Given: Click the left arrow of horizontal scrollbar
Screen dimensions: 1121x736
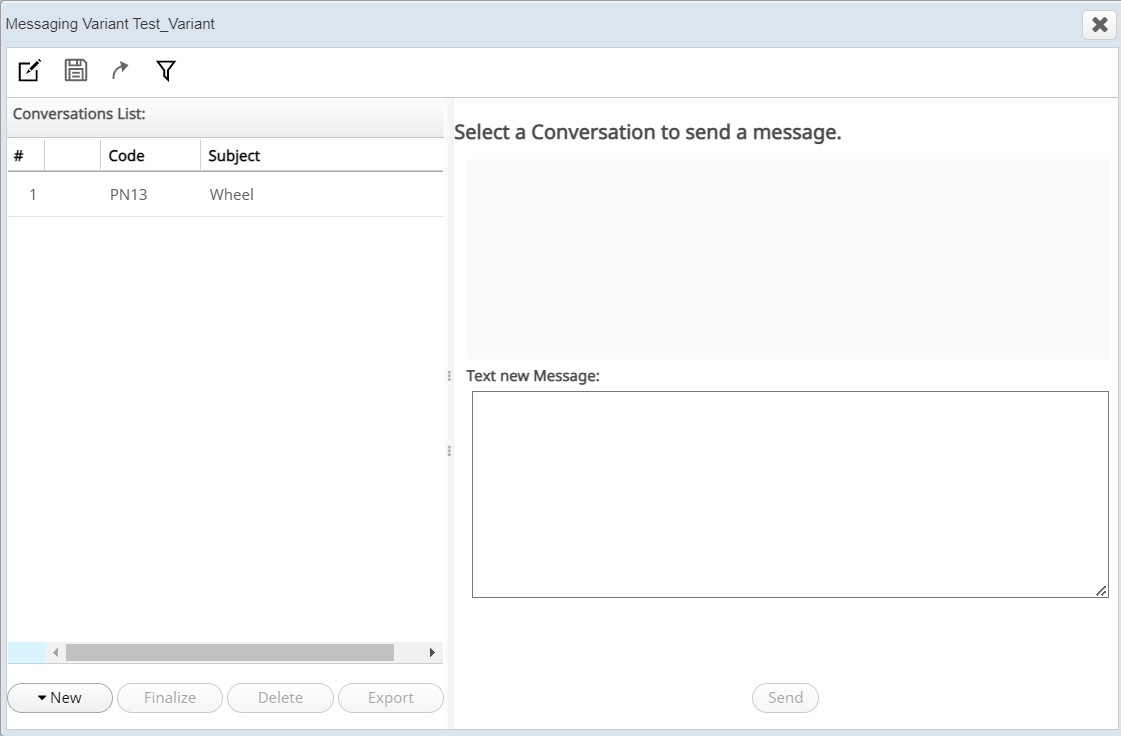Looking at the screenshot, I should point(56,653).
